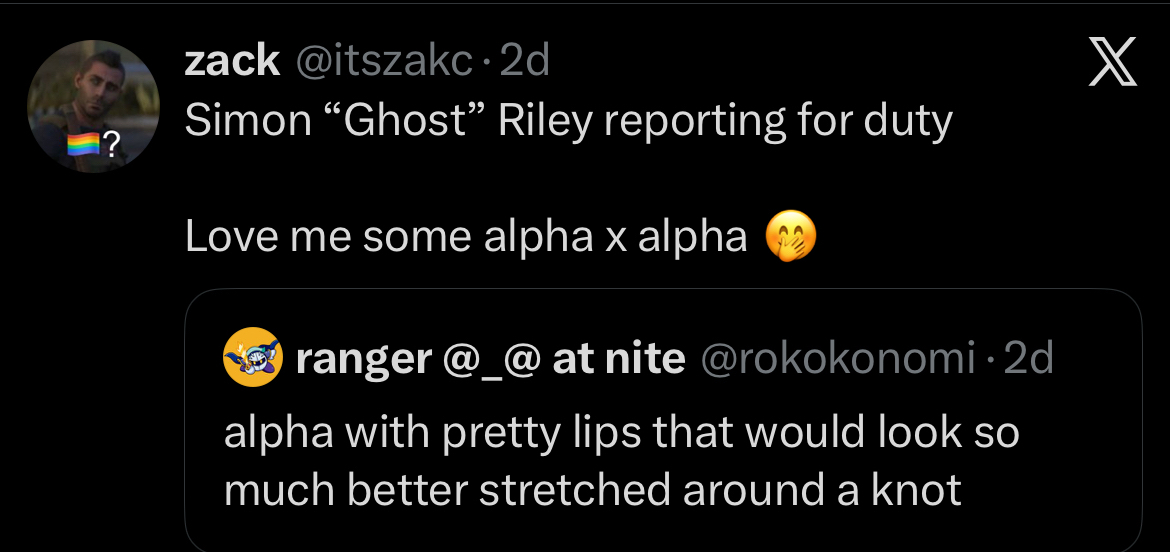Viewport: 1170px width, 552px height.
Task: Click the hand-over-mouth emoji
Action: pos(790,237)
